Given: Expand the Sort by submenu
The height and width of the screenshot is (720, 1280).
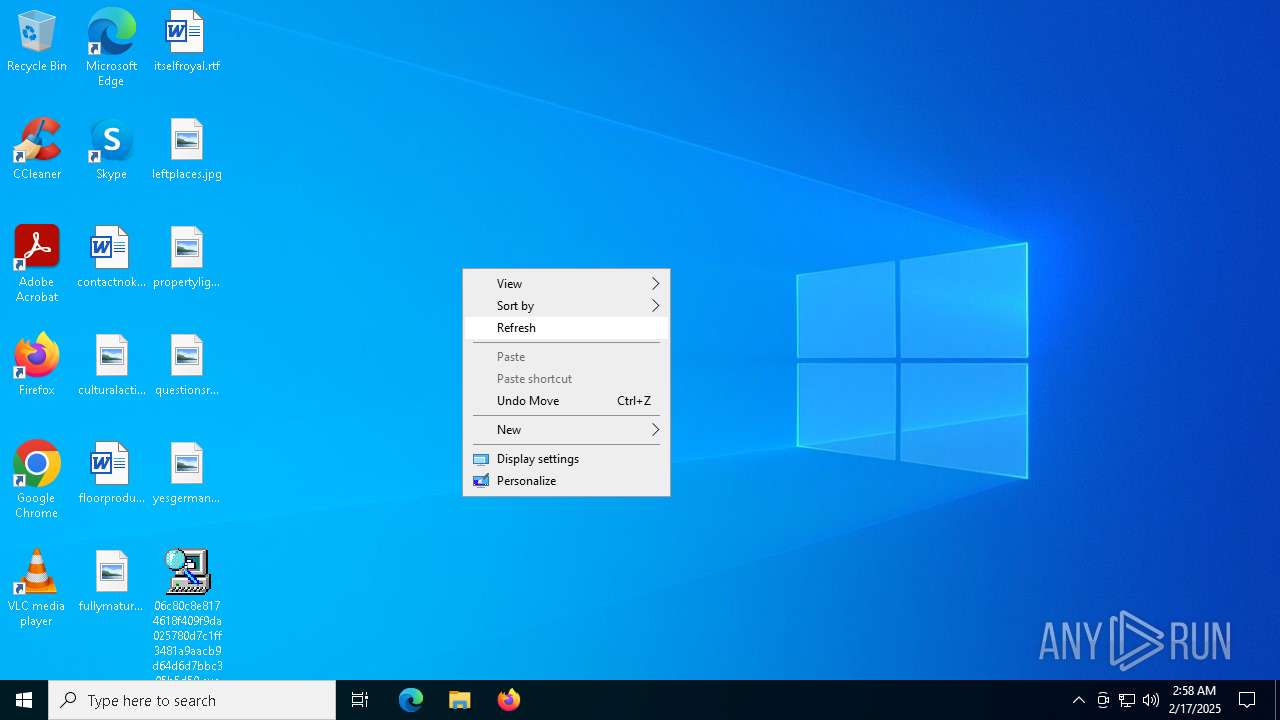Looking at the screenshot, I should point(566,306).
